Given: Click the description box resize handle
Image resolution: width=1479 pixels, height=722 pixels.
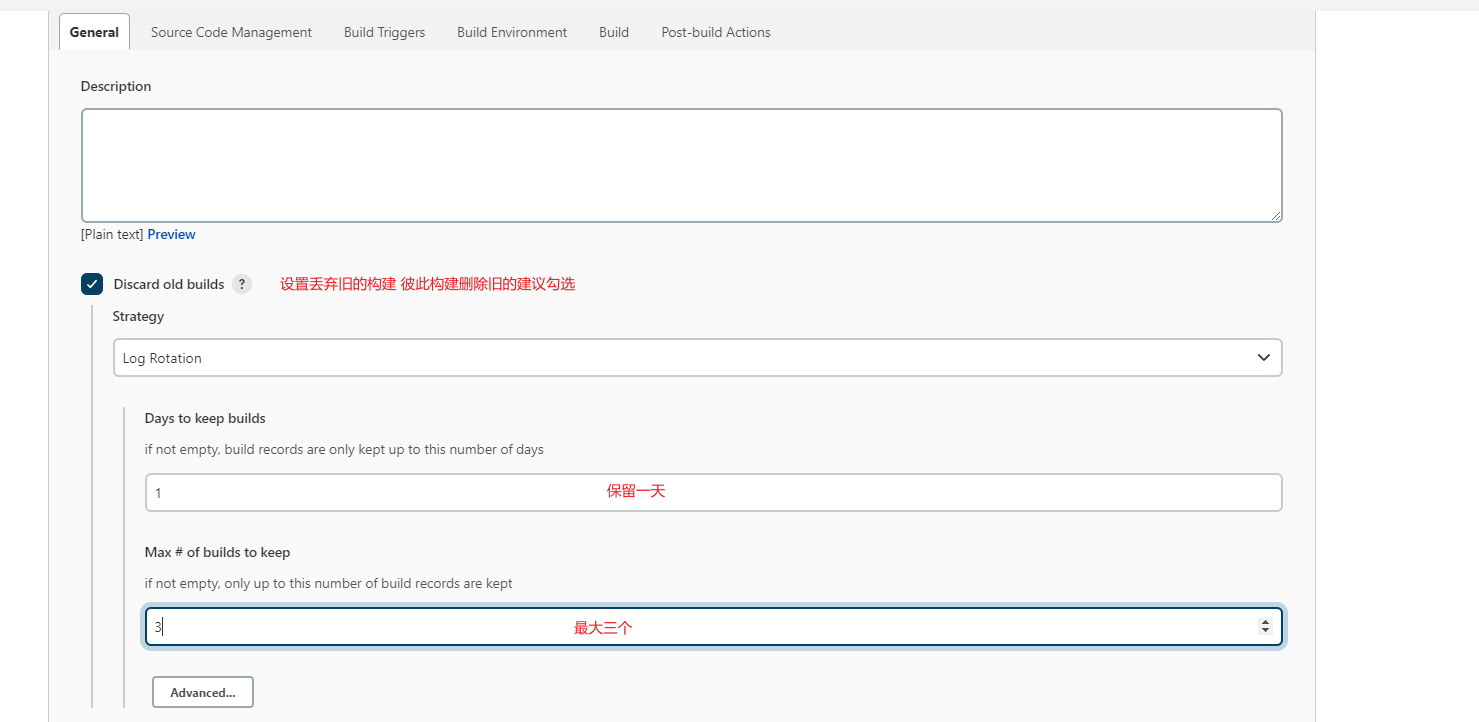Looking at the screenshot, I should click(1275, 215).
